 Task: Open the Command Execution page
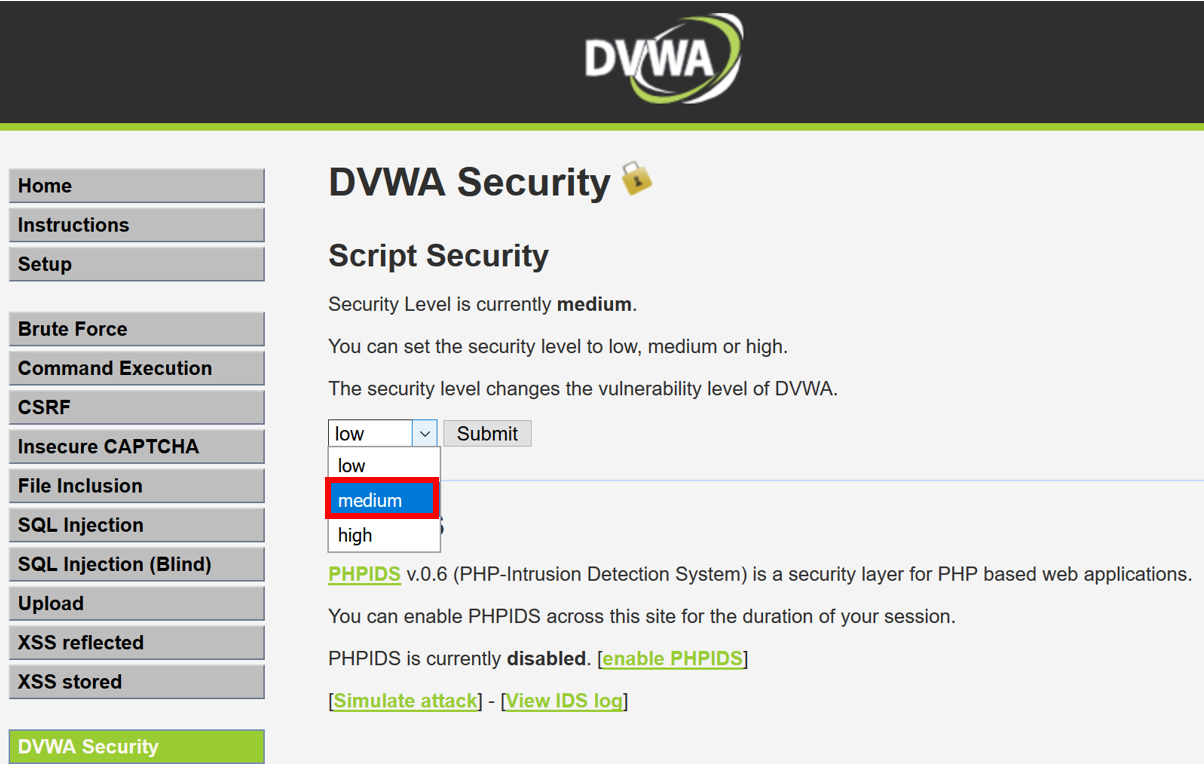[136, 368]
